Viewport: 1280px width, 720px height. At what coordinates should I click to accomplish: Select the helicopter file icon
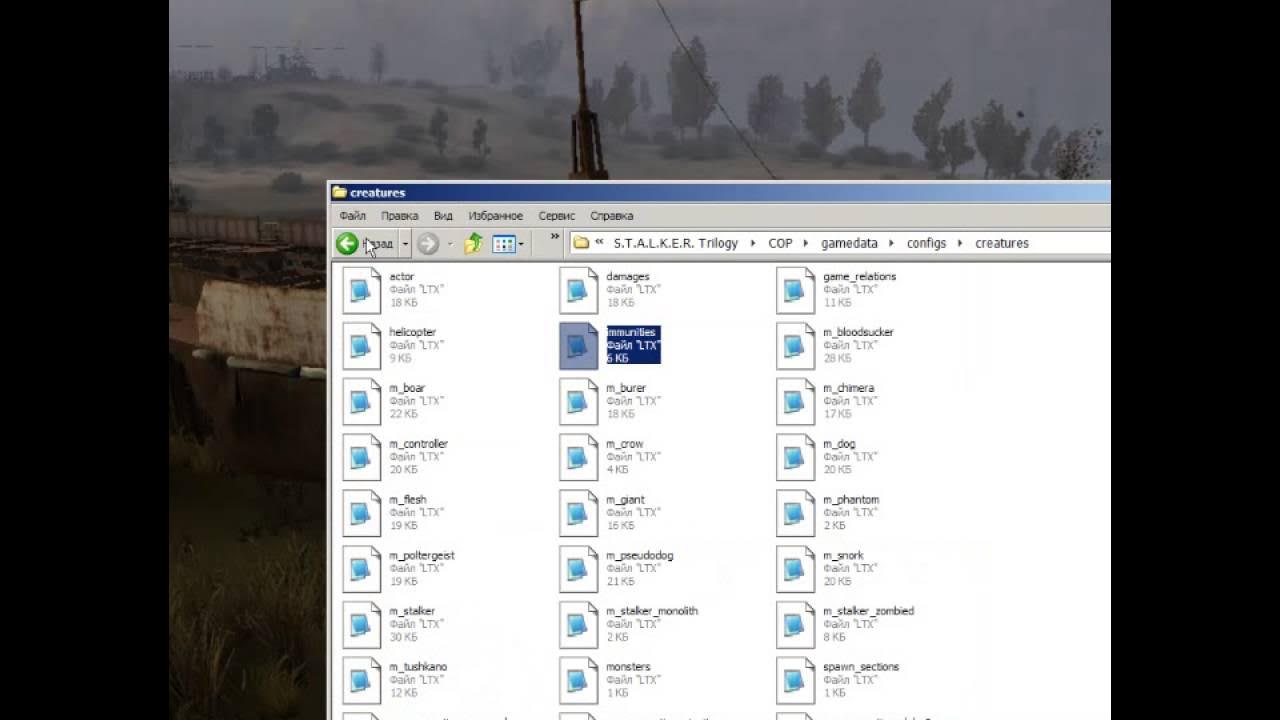[x=361, y=346]
